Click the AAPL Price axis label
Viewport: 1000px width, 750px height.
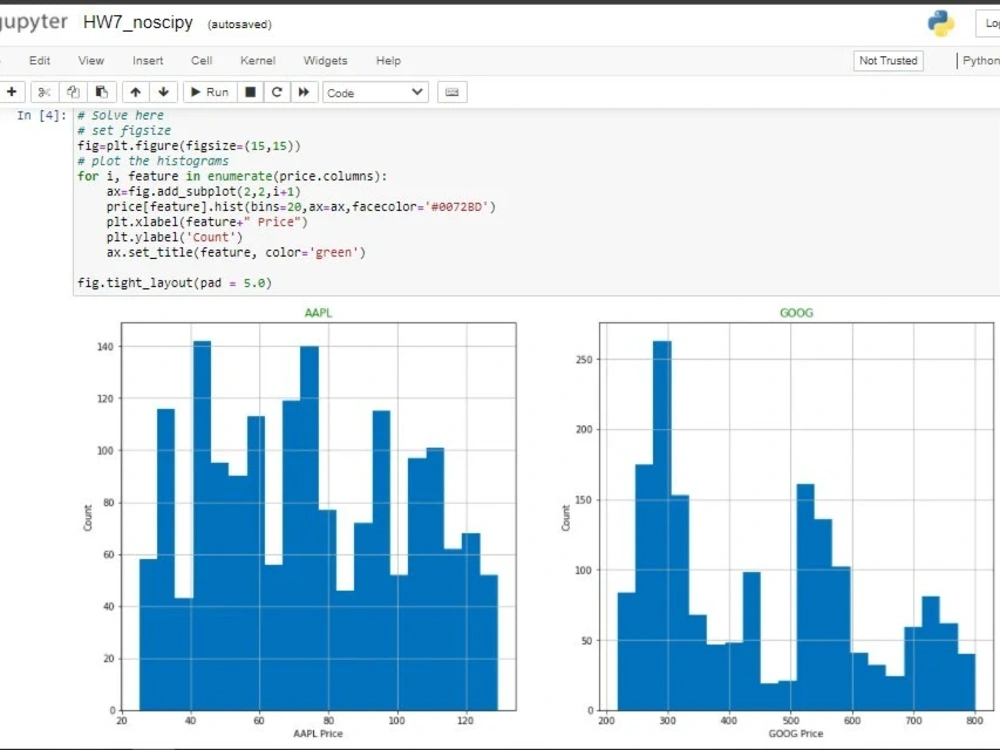pyautogui.click(x=318, y=733)
